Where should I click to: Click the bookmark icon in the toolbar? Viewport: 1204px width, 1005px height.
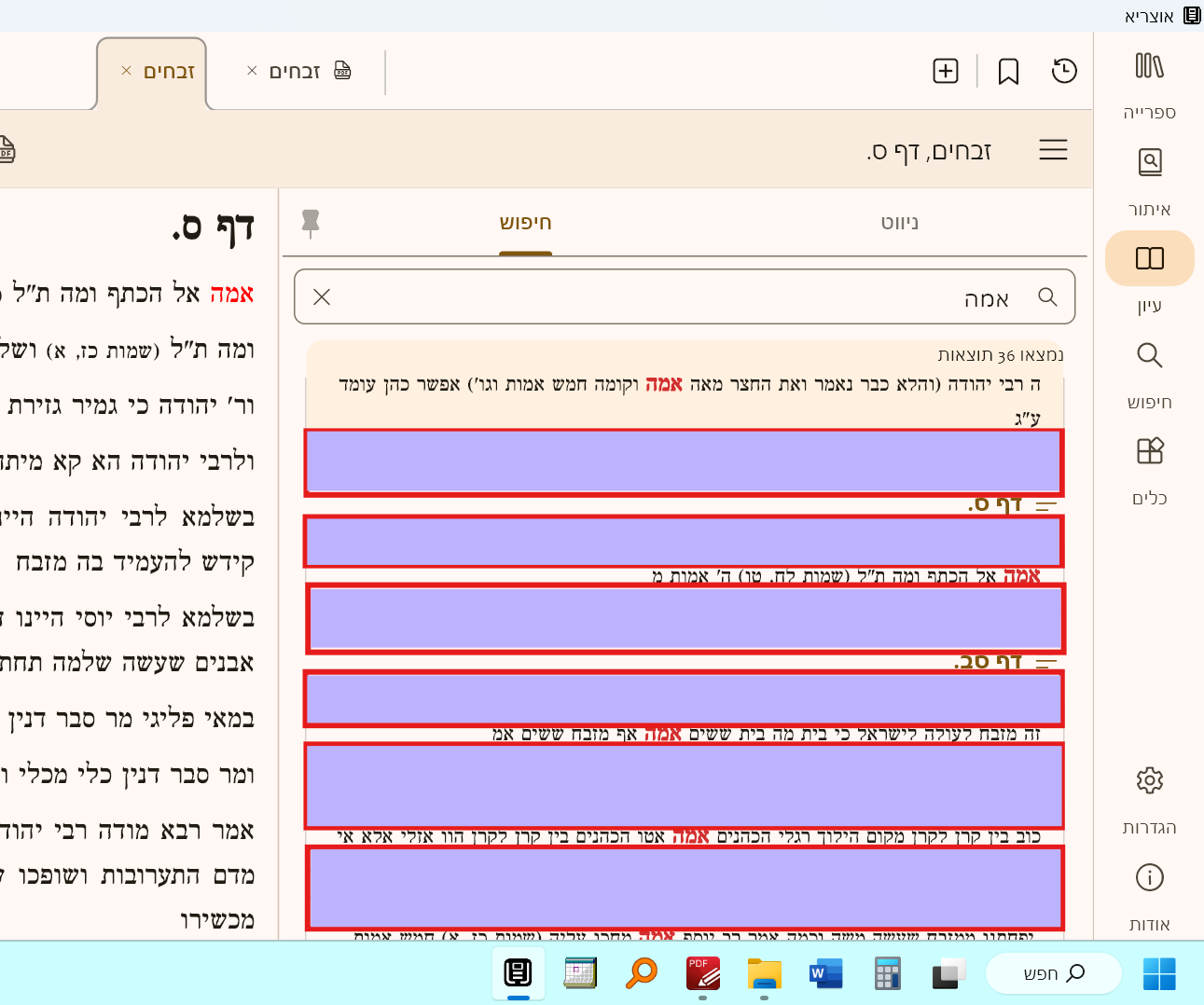point(1008,71)
